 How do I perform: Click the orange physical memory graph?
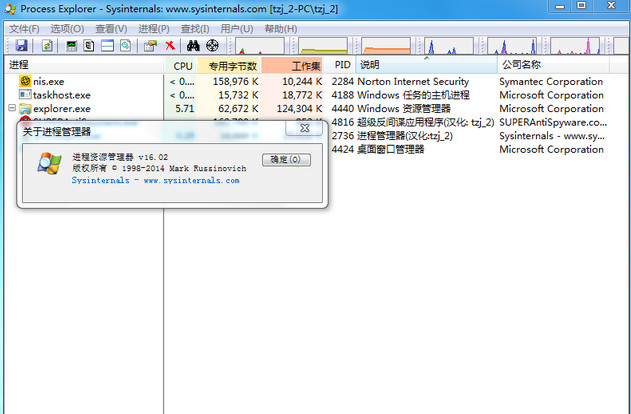click(x=386, y=46)
